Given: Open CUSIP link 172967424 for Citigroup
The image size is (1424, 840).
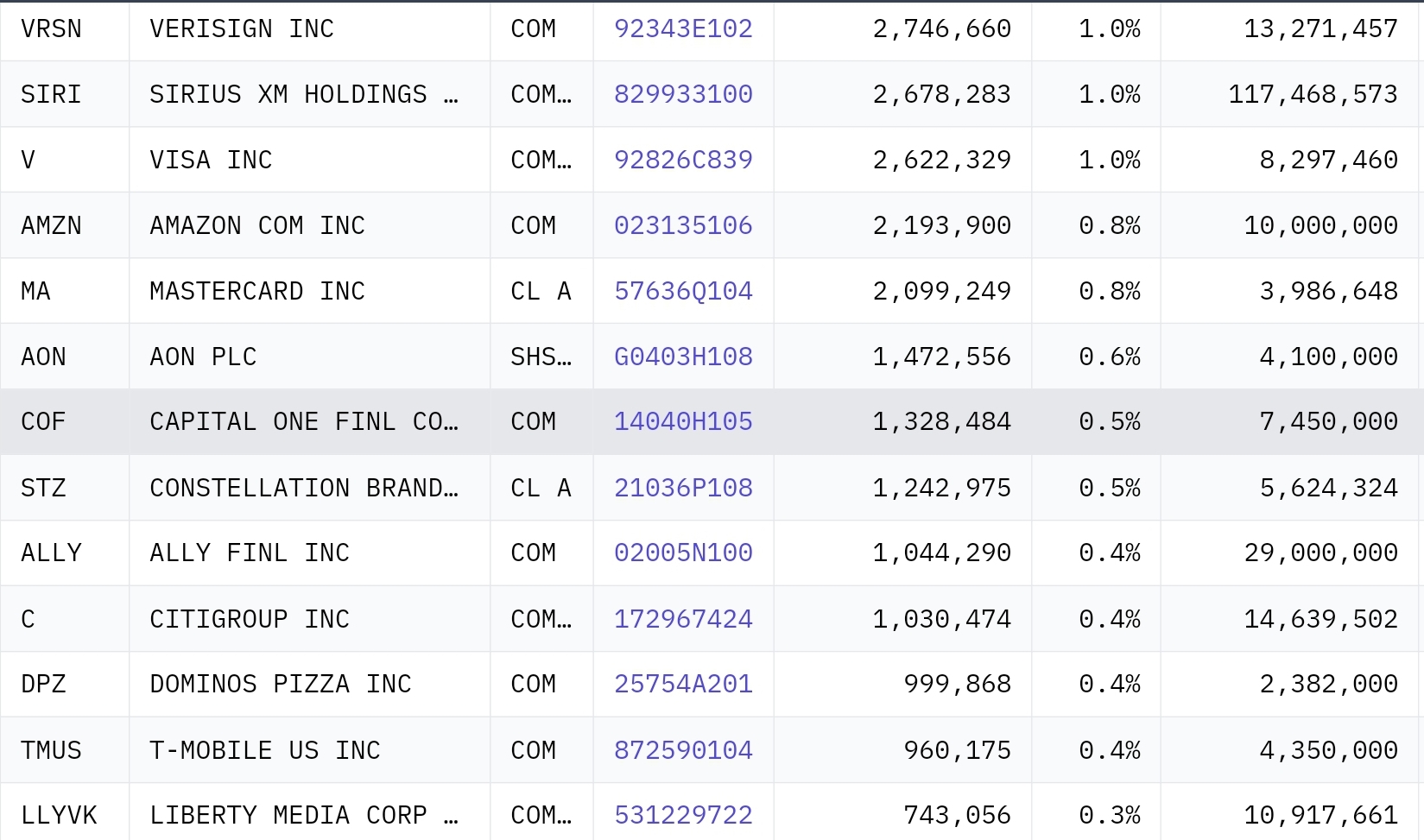Looking at the screenshot, I should (x=683, y=619).
